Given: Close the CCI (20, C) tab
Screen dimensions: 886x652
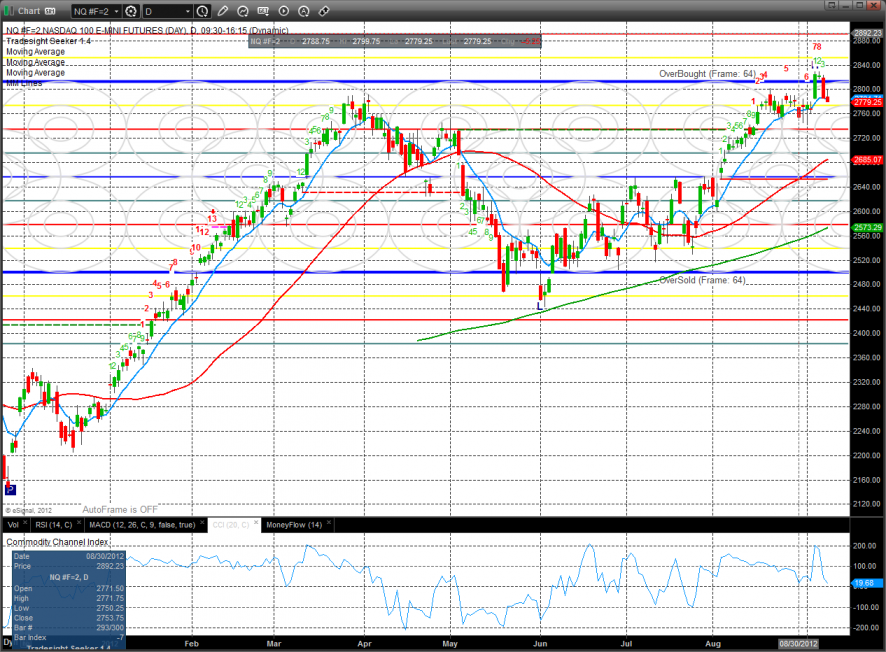Looking at the screenshot, I should (255, 524).
